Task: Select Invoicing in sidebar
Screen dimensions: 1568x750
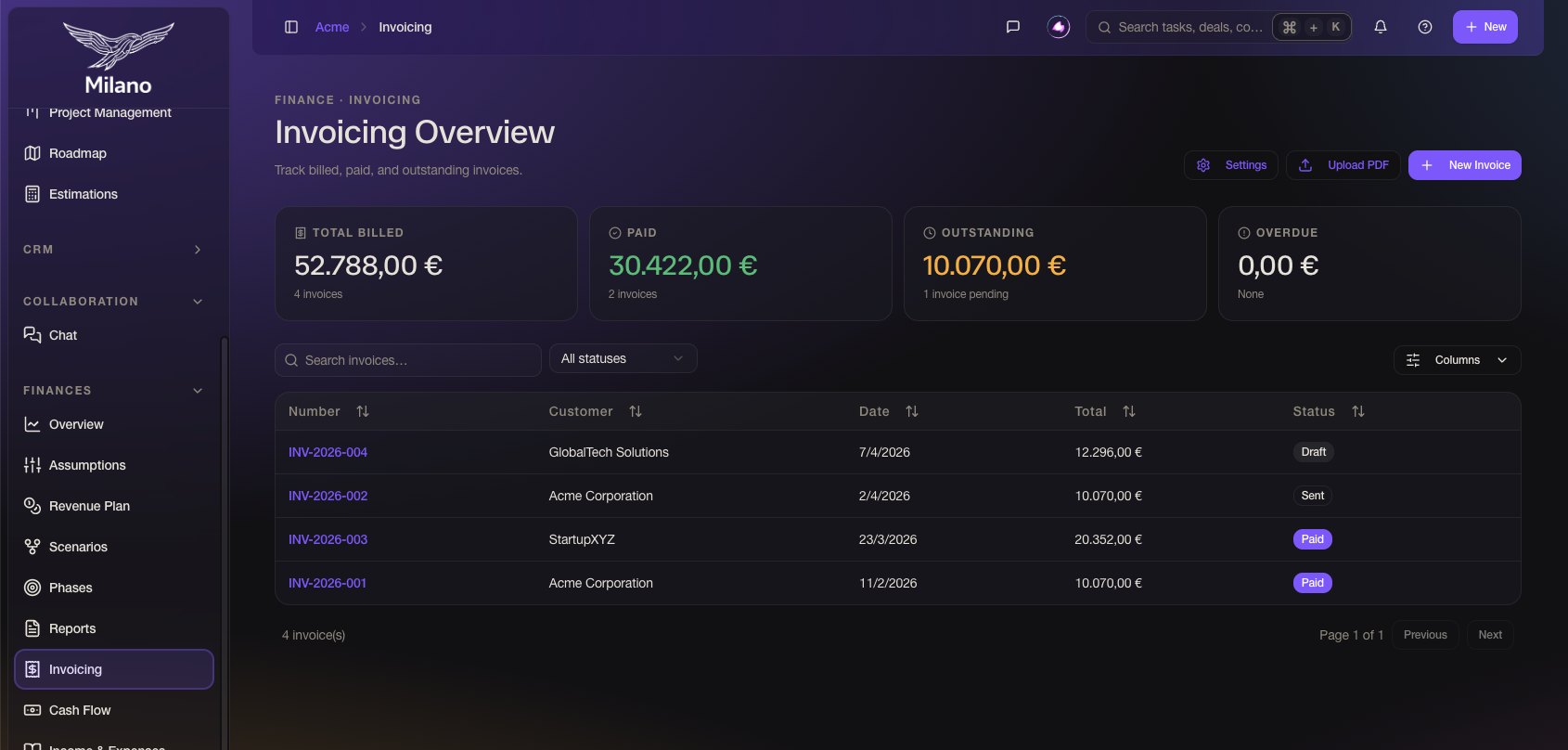Action: tap(114, 669)
